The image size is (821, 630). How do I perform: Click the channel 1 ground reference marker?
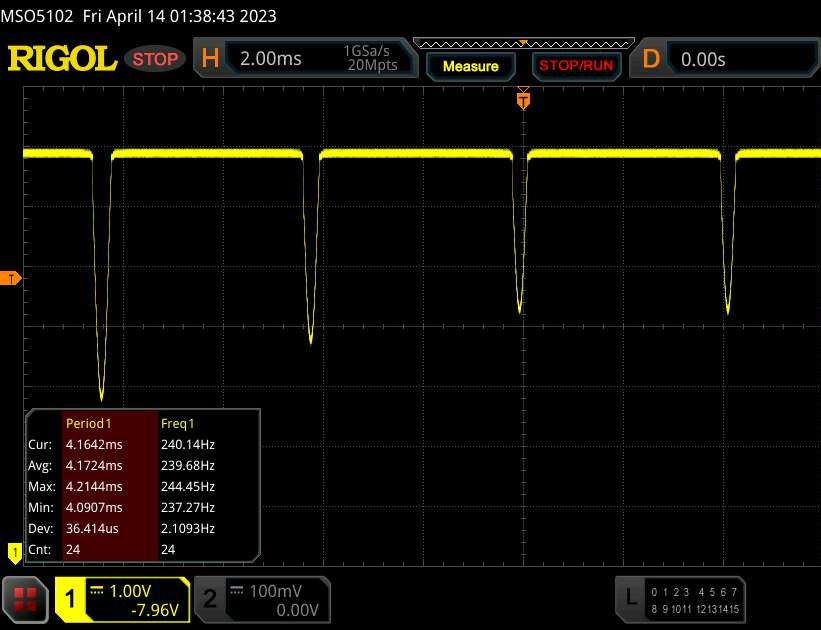pos(15,552)
